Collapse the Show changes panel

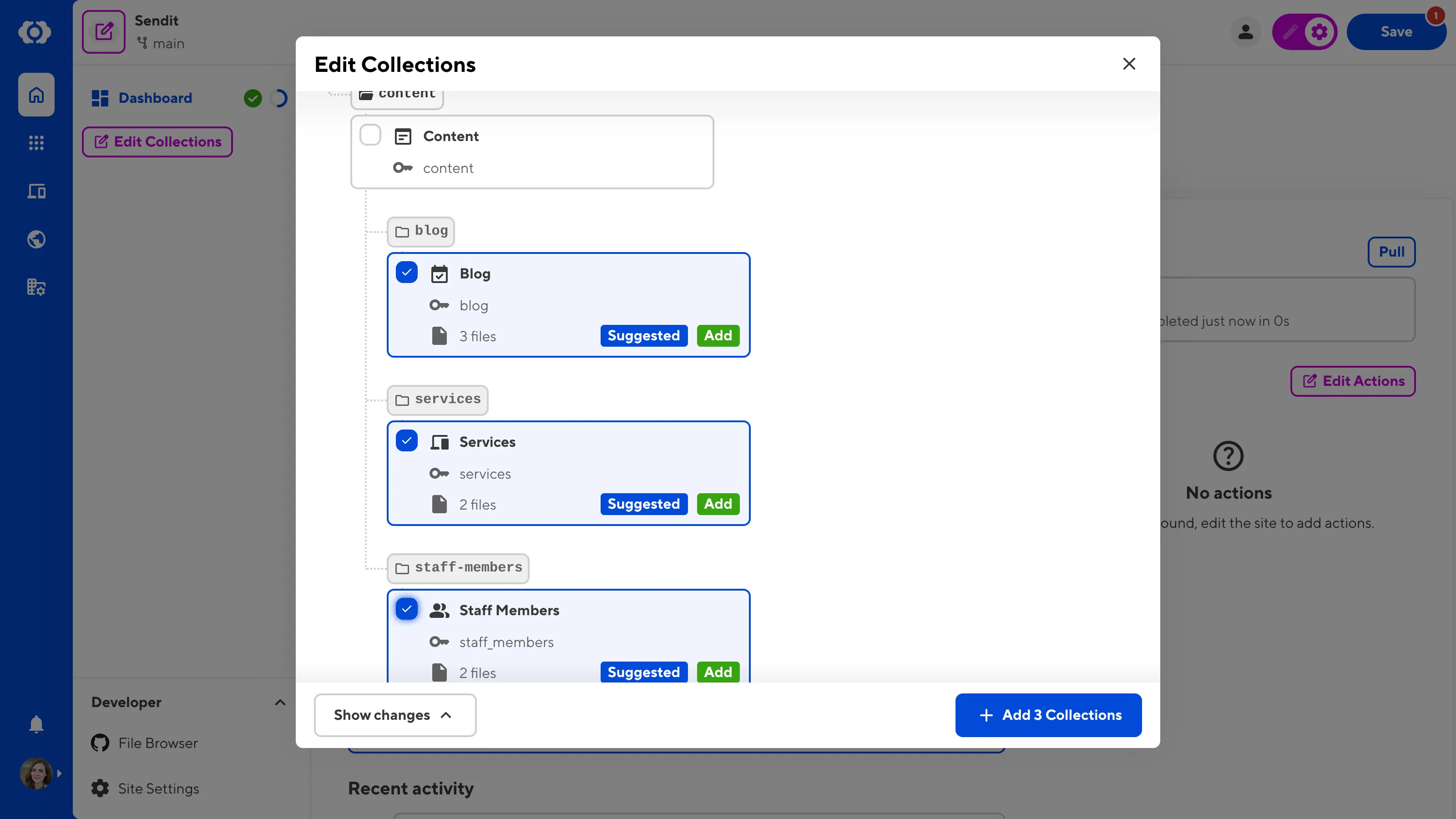point(394,714)
